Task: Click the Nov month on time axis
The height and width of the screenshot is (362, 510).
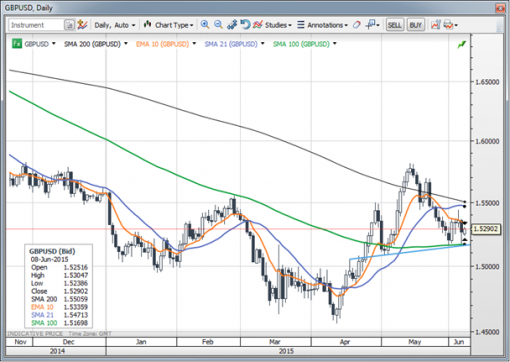Action: tap(20, 342)
